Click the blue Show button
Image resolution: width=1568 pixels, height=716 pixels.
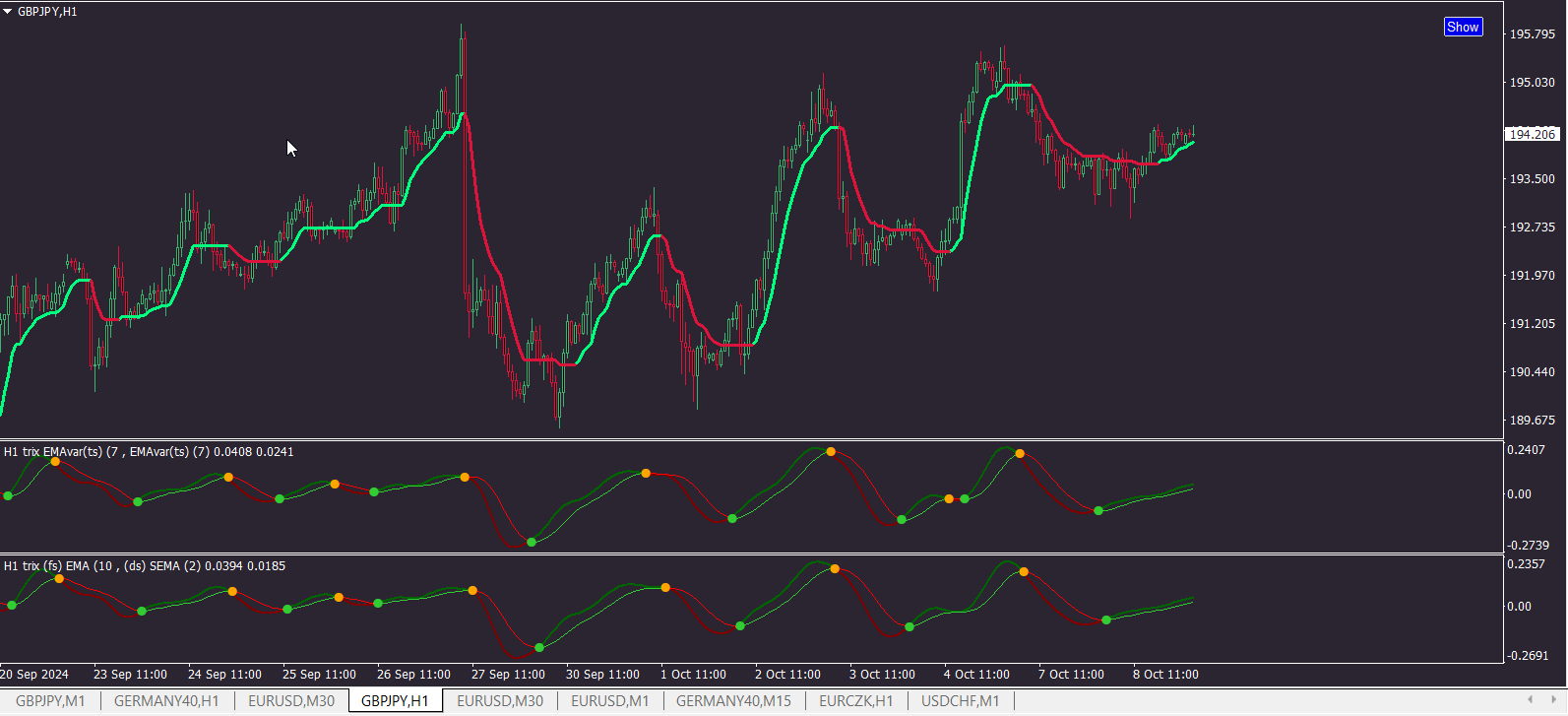click(x=1463, y=28)
